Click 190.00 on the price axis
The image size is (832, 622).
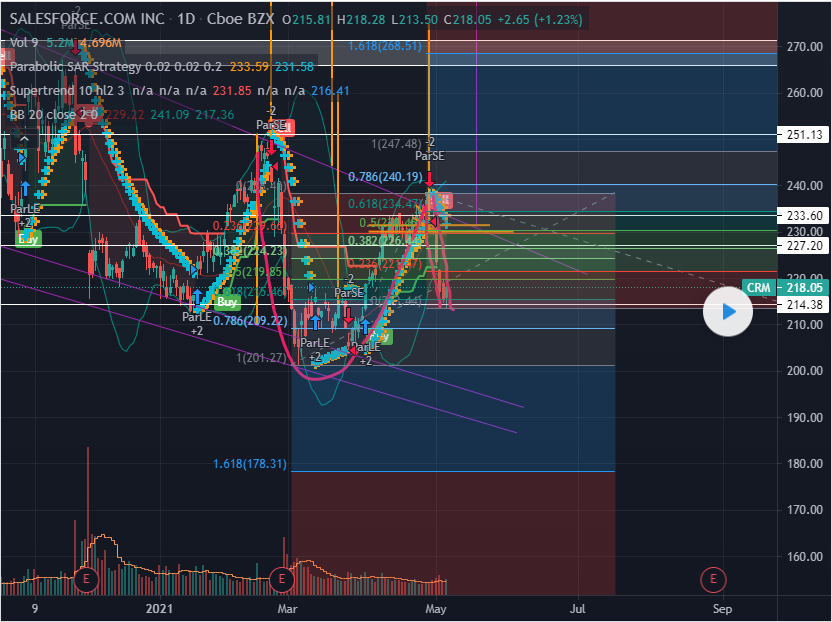[805, 418]
